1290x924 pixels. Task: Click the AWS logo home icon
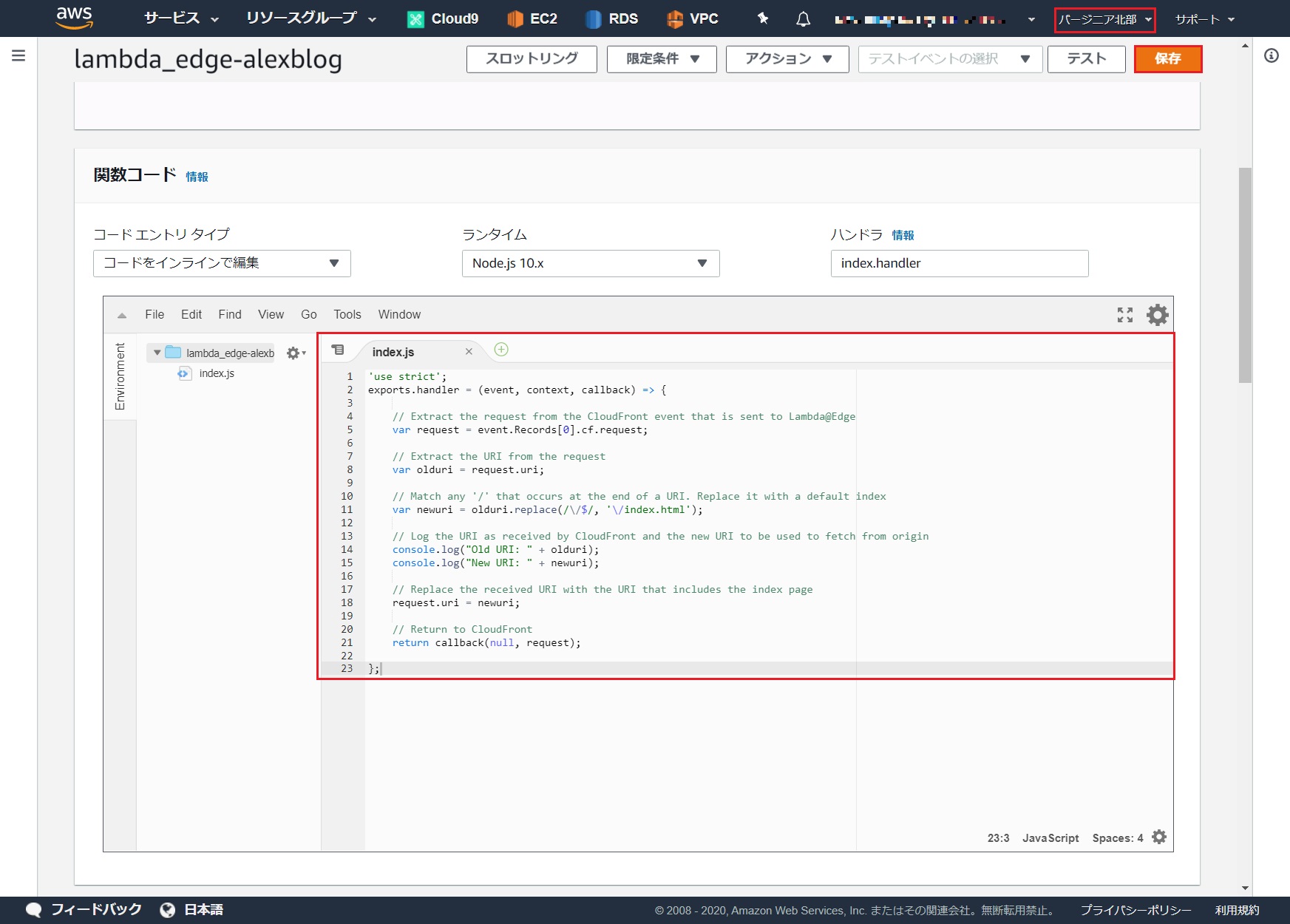click(75, 18)
